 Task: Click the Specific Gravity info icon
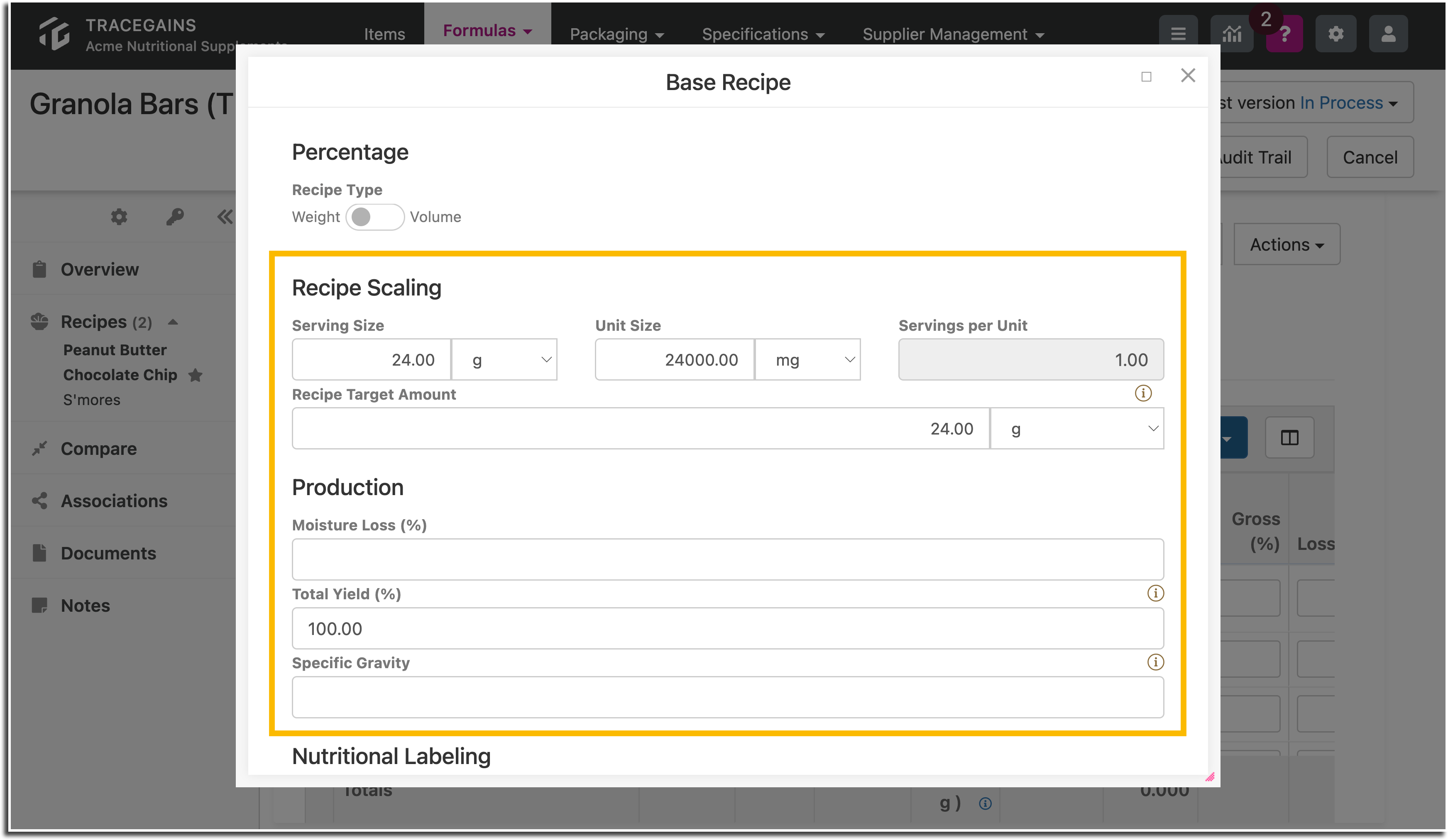pyautogui.click(x=1155, y=662)
